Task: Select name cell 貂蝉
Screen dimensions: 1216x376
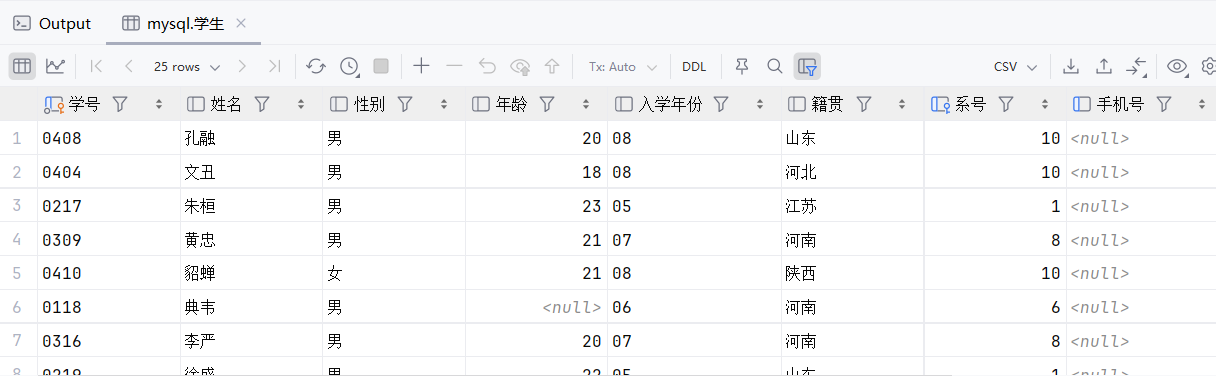Action: point(252,273)
